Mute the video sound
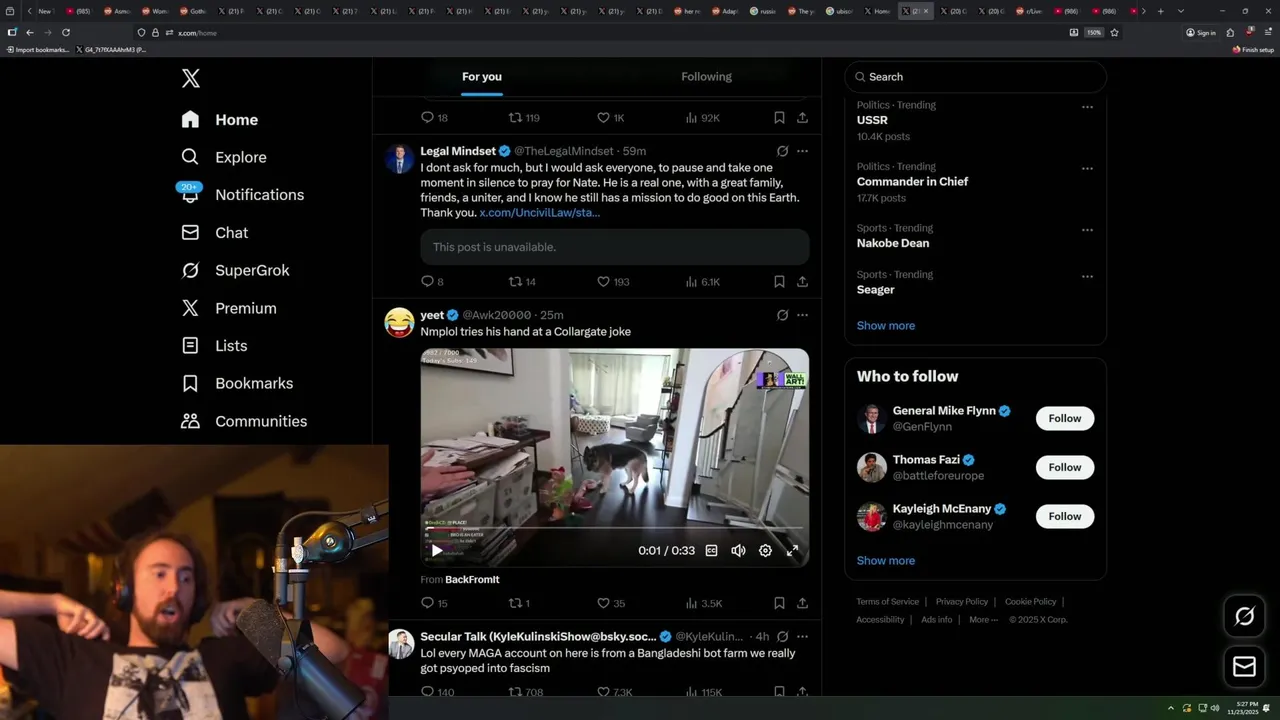1280x720 pixels. point(738,550)
